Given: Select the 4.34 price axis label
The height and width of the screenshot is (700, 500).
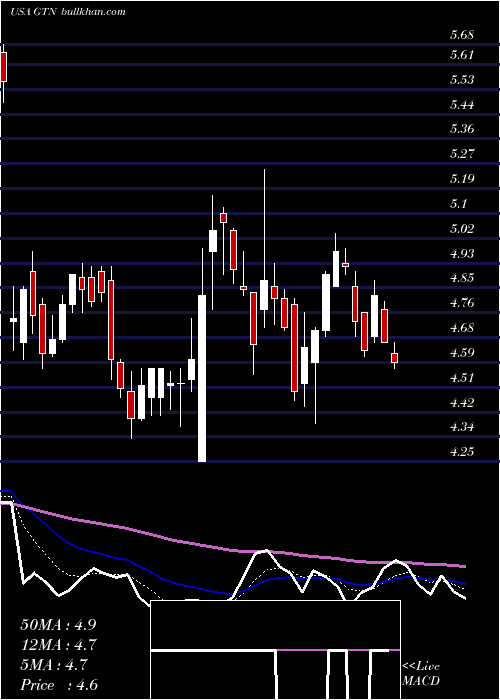Looking at the screenshot, I should [462, 427].
